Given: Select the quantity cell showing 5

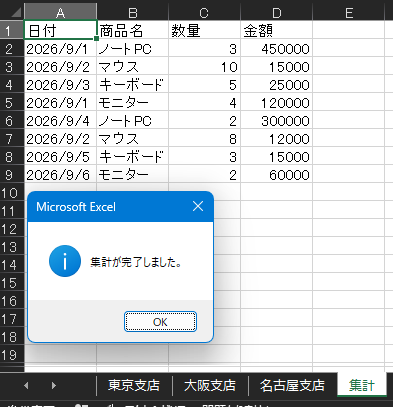Looking at the screenshot, I should [204, 85].
